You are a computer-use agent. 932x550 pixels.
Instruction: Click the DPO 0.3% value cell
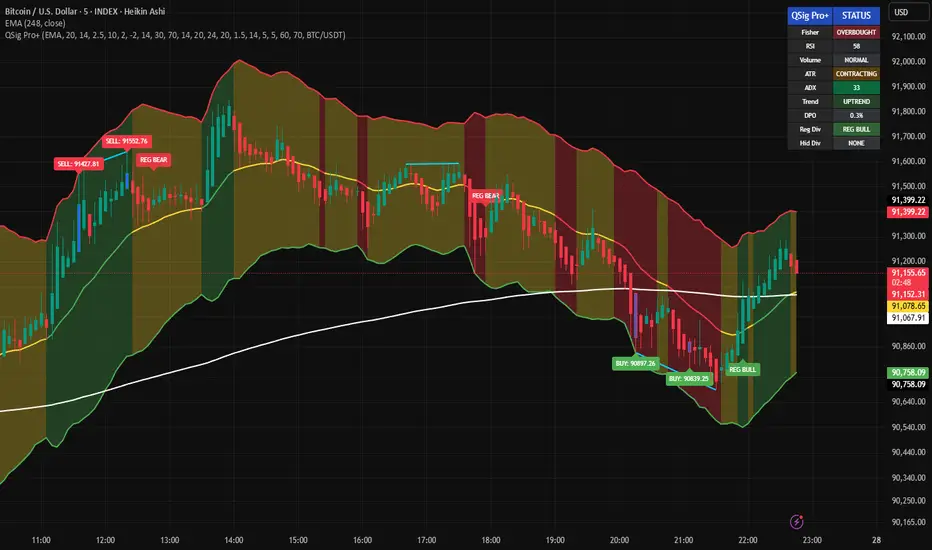pos(856,115)
